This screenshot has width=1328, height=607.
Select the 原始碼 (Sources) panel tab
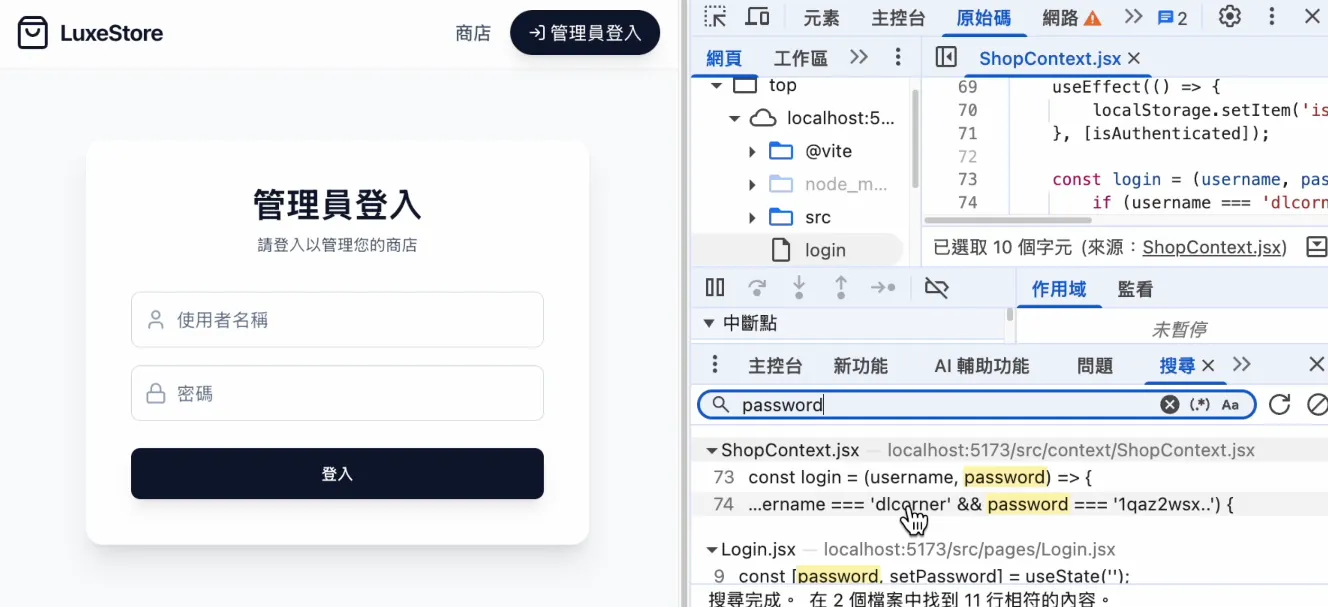pyautogui.click(x=984, y=18)
